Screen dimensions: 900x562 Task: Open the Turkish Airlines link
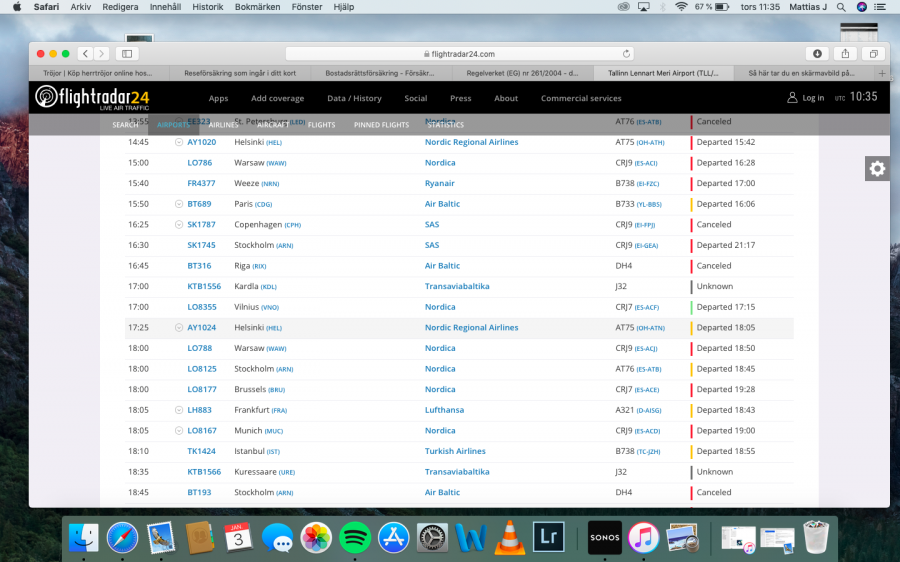pyautogui.click(x=455, y=451)
